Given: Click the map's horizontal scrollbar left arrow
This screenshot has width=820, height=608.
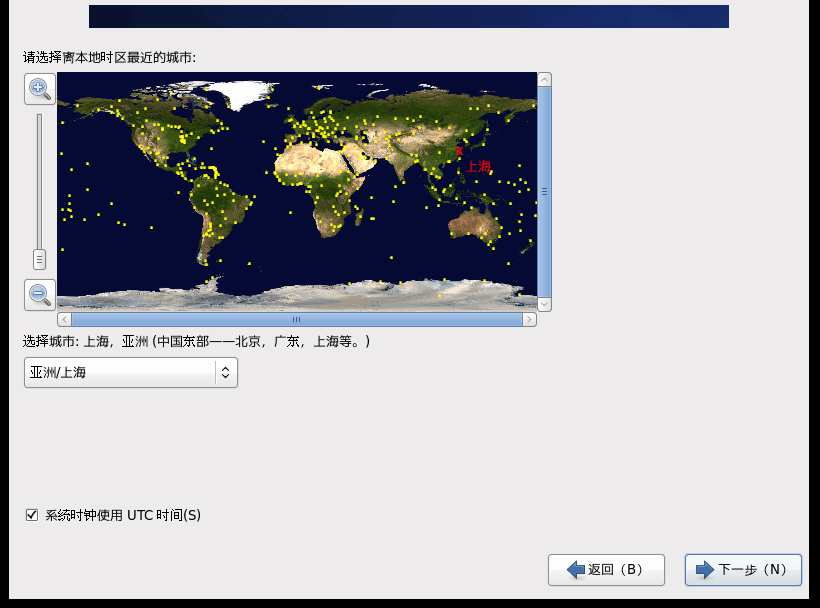Looking at the screenshot, I should click(x=64, y=319).
